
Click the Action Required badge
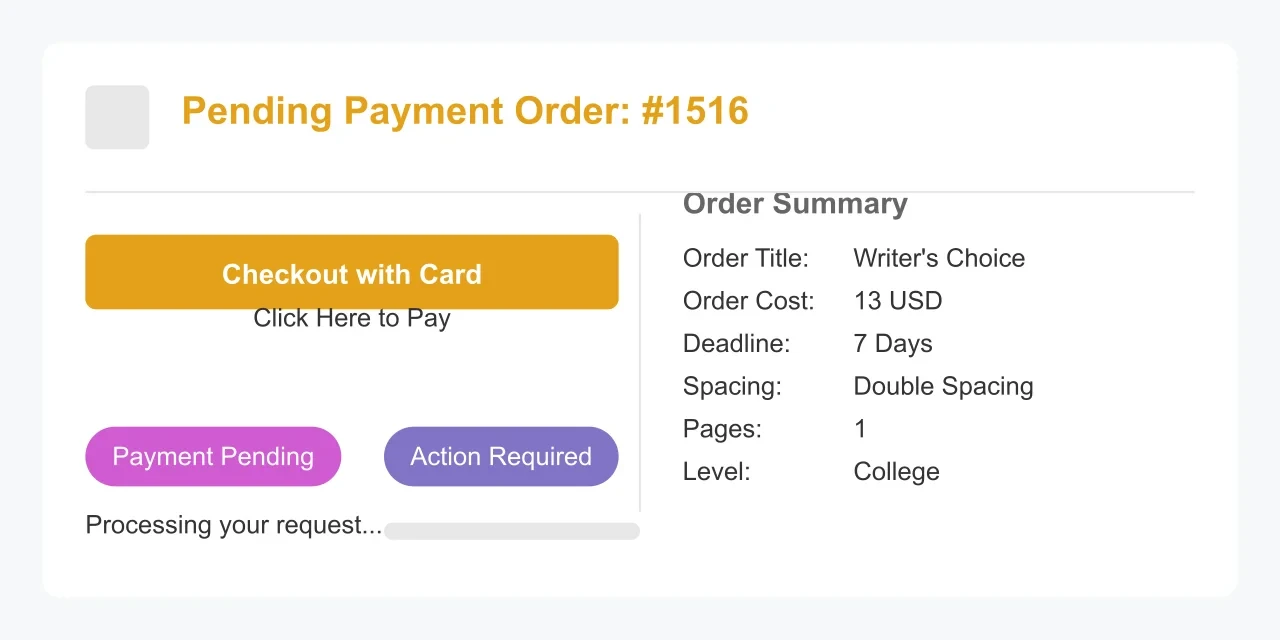coord(500,456)
